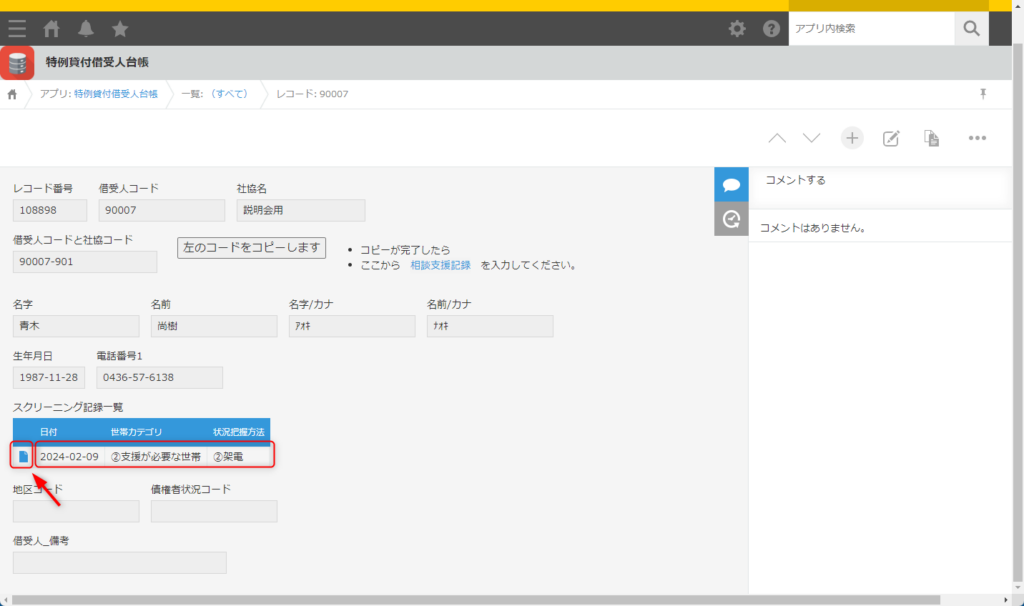
Task: Open the help question mark icon
Action: [771, 29]
